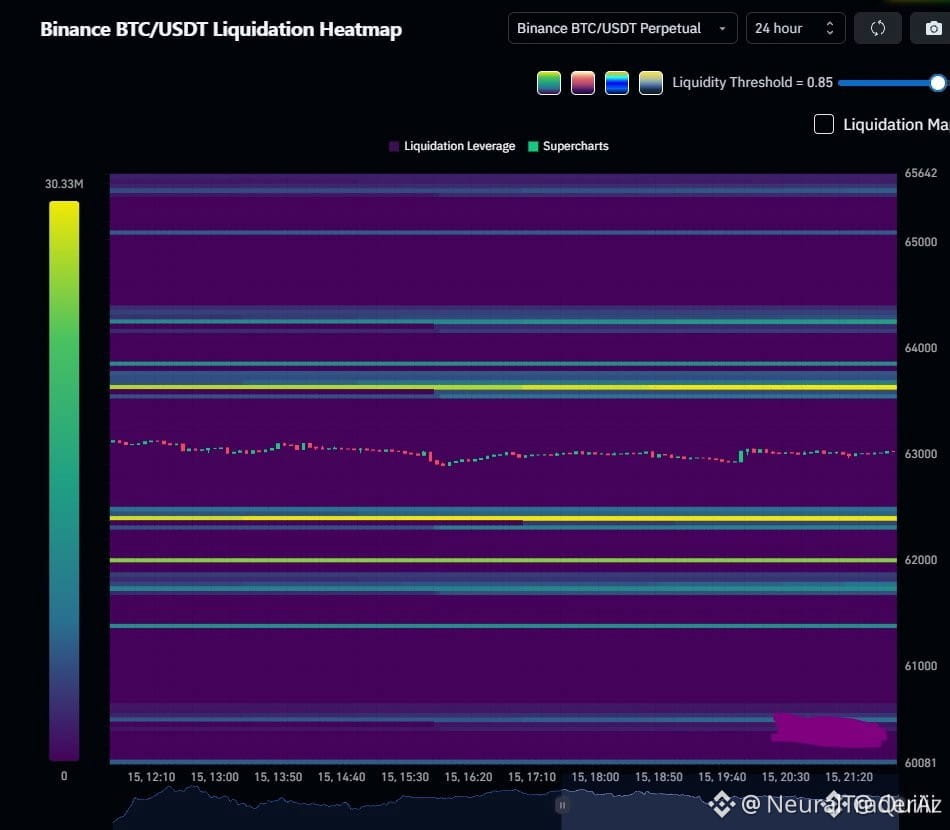Click the 15, 21:20 time axis label
Screen dimensions: 950x830
click(x=849, y=777)
